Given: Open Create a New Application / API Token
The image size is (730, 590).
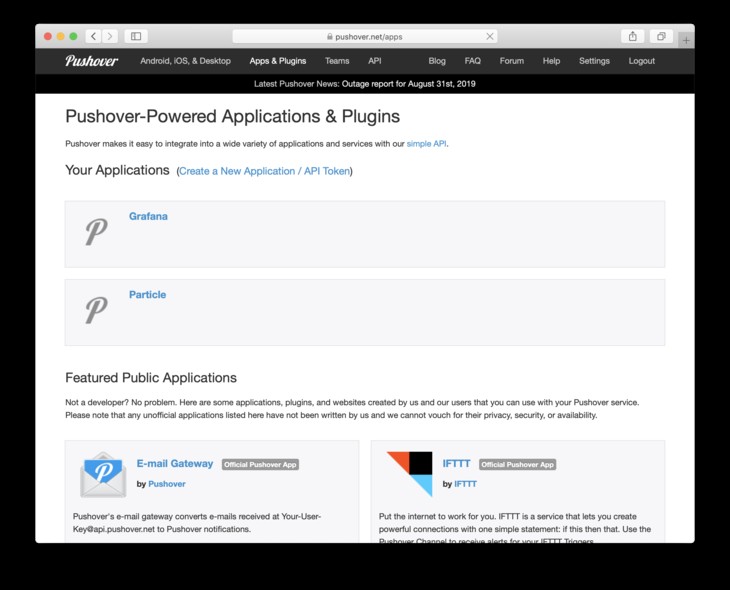Looking at the screenshot, I should coord(264,171).
